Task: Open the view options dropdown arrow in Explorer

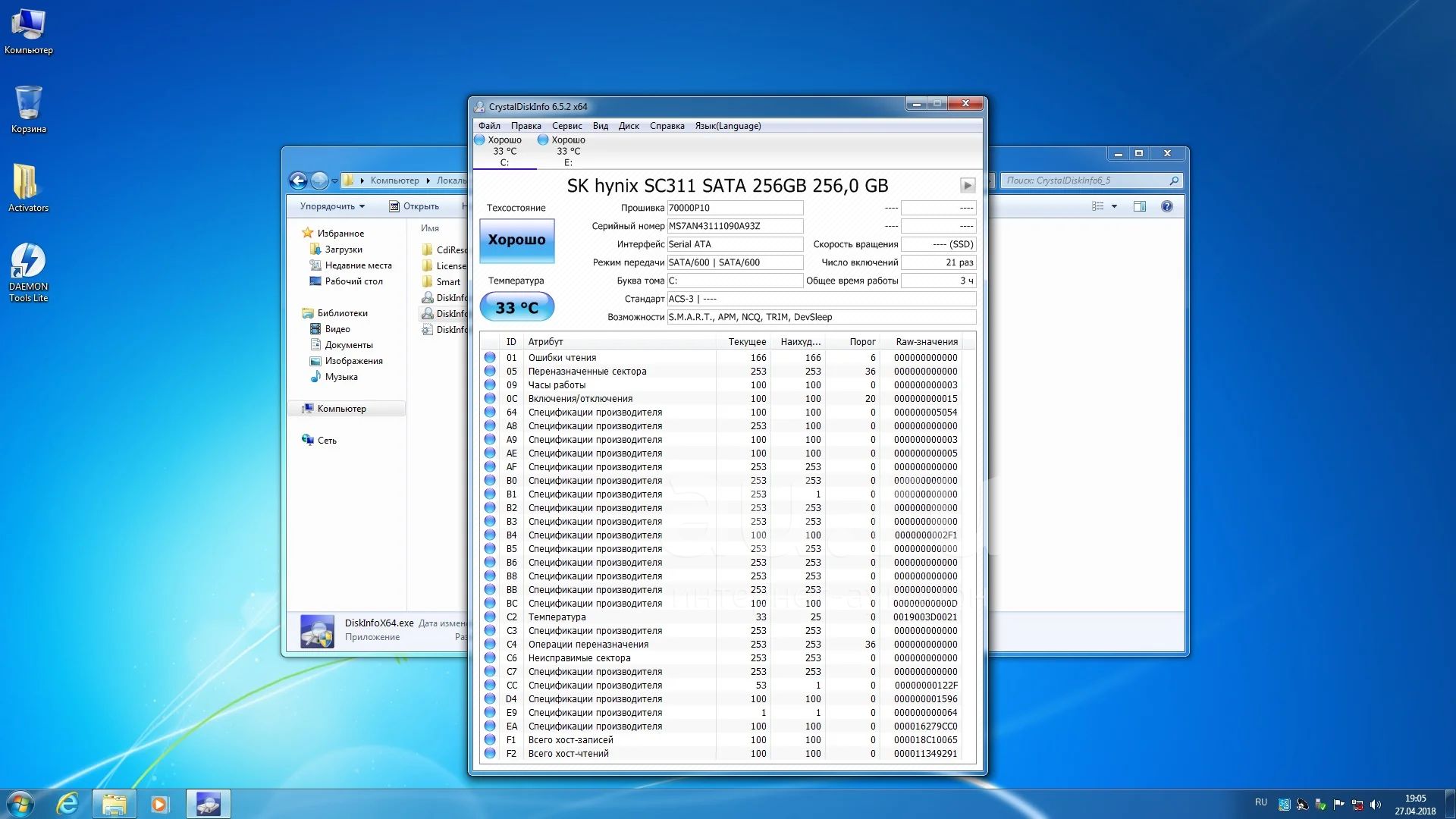Action: (x=1114, y=206)
